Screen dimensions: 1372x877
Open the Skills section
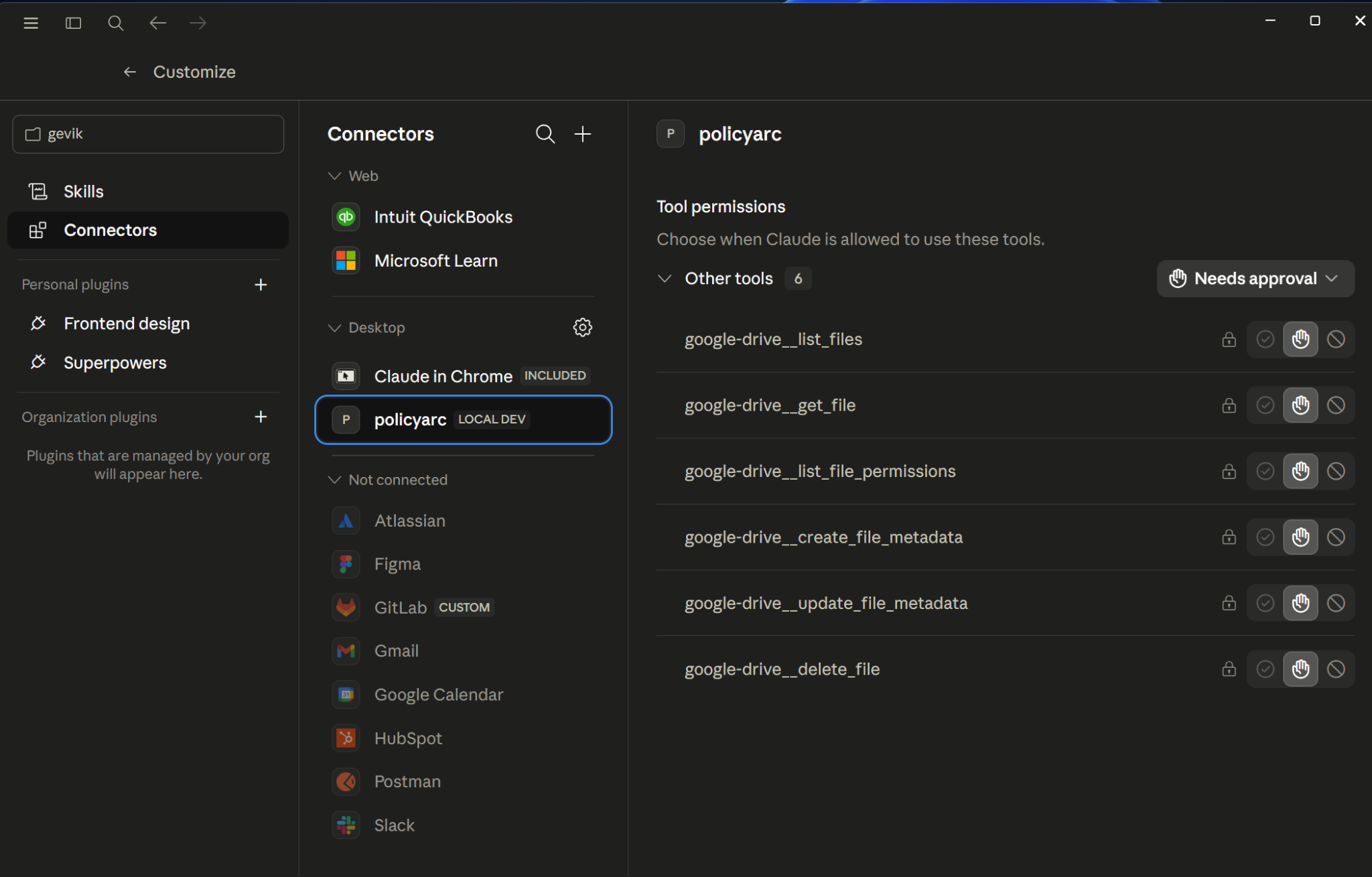click(147, 192)
